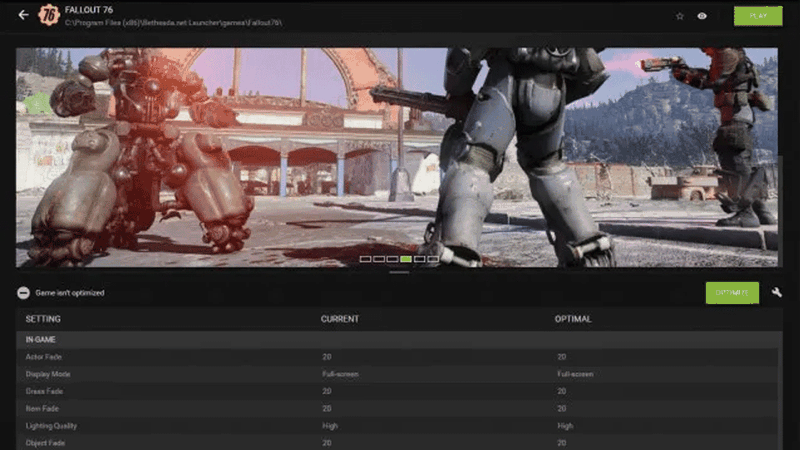Screen dimensions: 800x450
Task: Select the active green carousel indicator
Action: point(406,259)
